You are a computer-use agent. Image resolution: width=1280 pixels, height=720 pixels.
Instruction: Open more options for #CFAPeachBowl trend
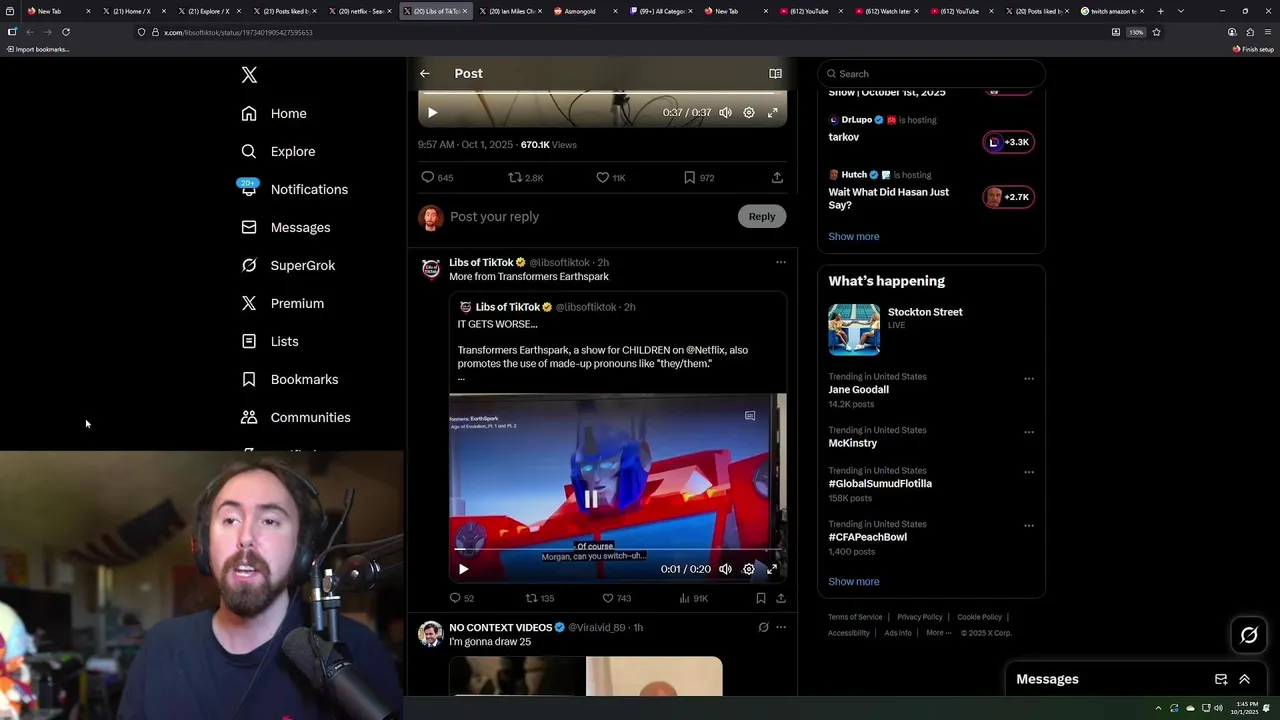click(x=1029, y=526)
